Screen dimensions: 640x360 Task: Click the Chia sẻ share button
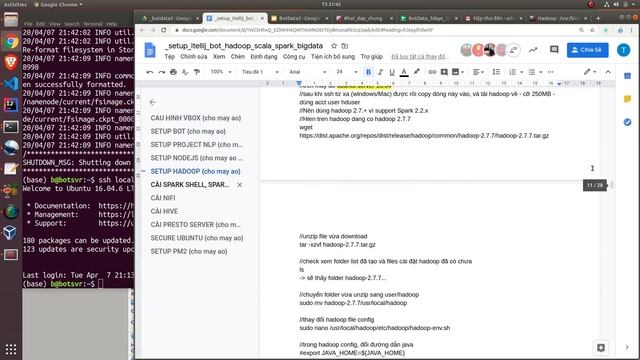[x=587, y=50]
